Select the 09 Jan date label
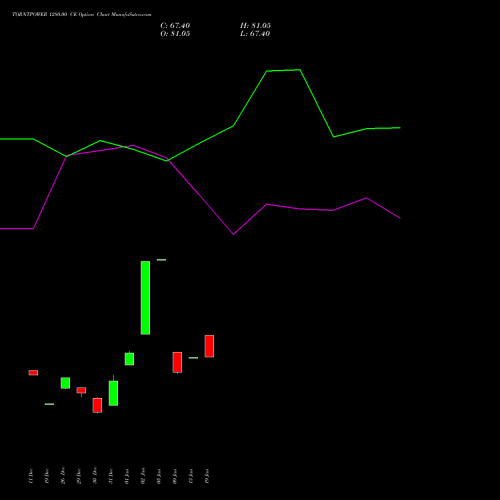 coord(175,476)
